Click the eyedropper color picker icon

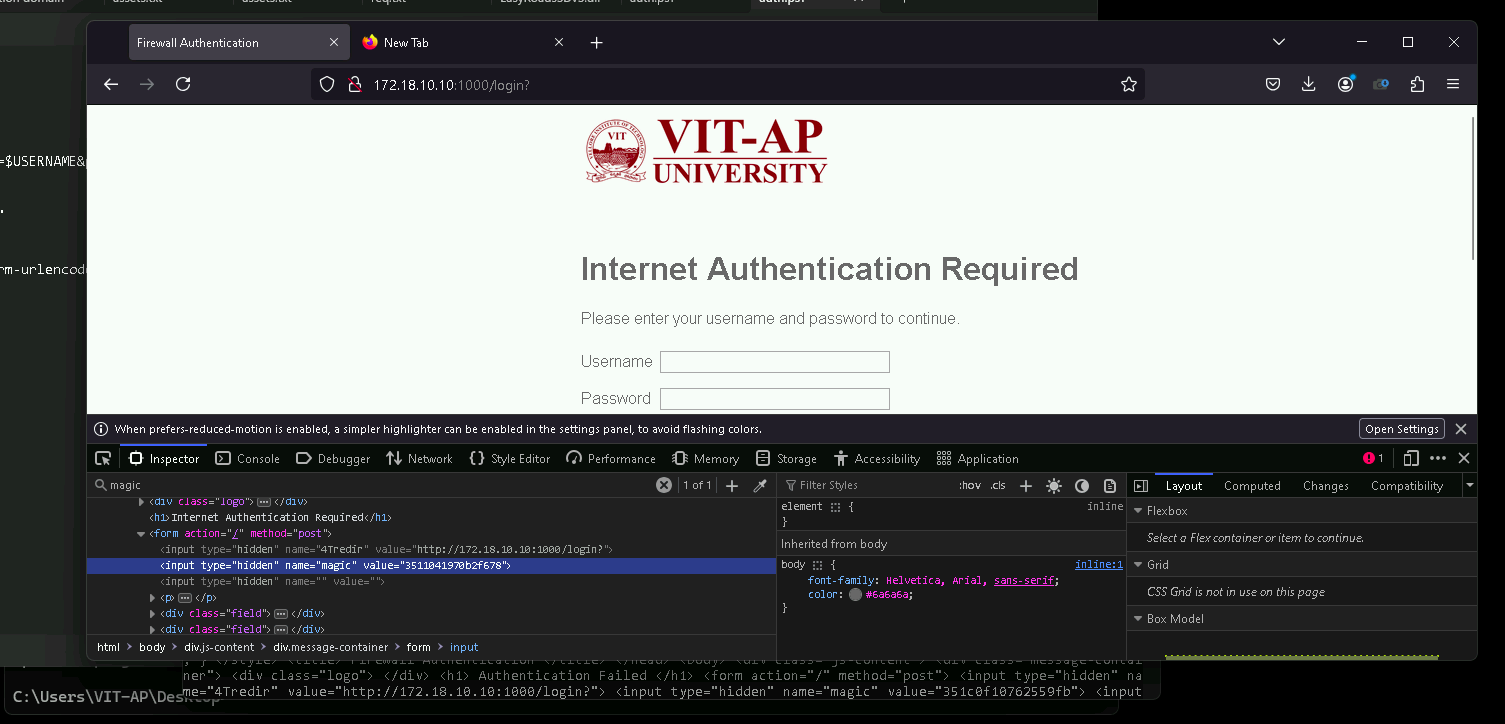[x=760, y=486]
